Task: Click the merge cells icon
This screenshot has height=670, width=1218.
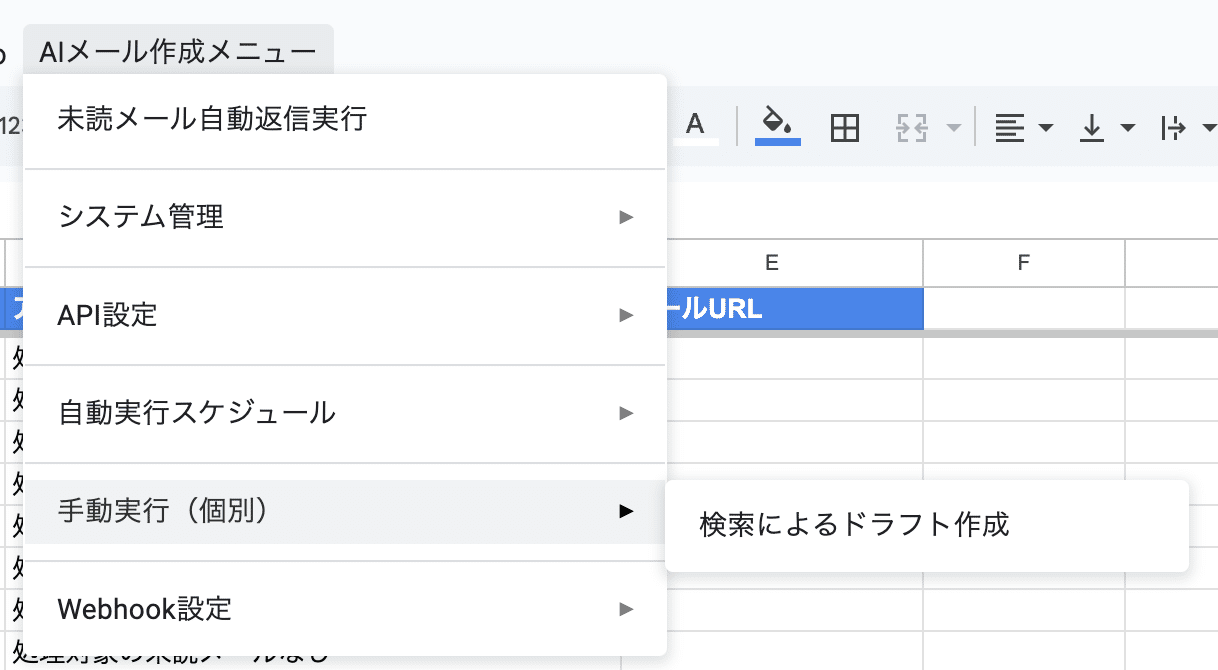Action: 912,128
